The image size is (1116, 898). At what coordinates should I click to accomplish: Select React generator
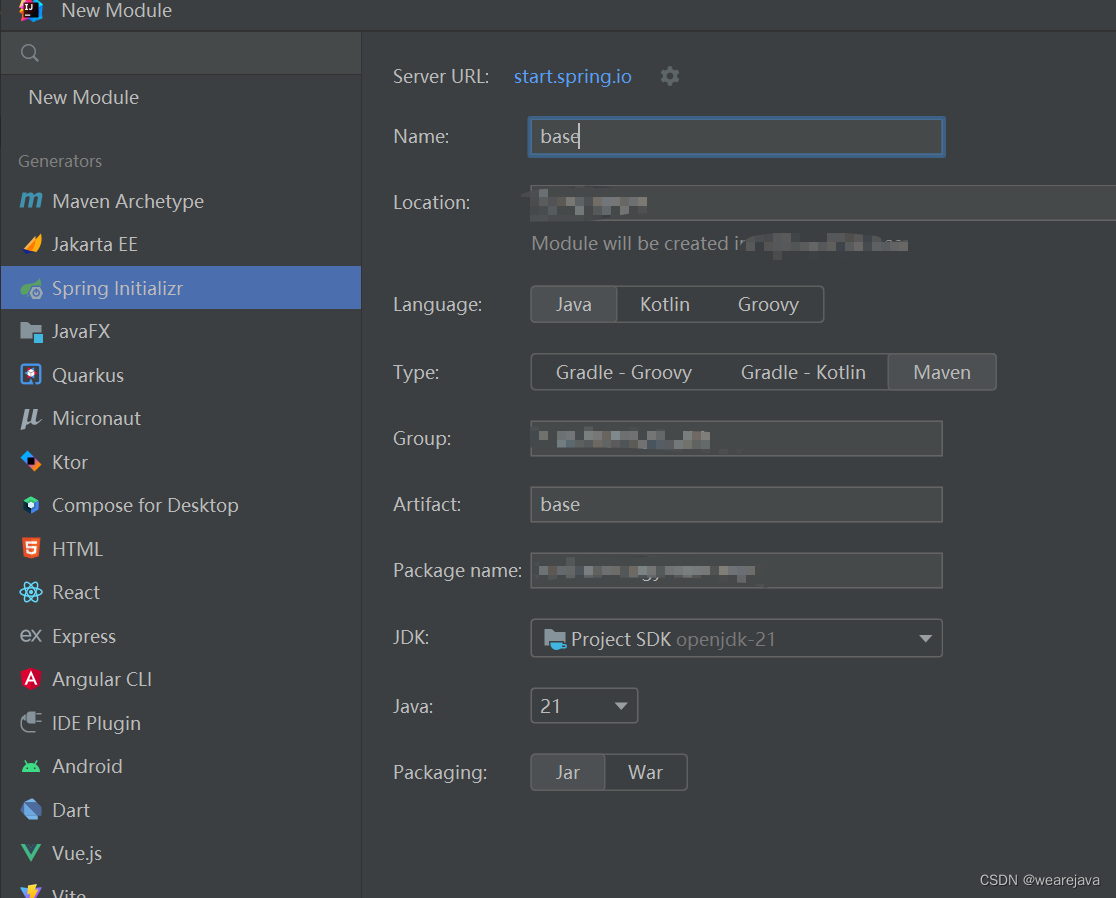click(181, 592)
